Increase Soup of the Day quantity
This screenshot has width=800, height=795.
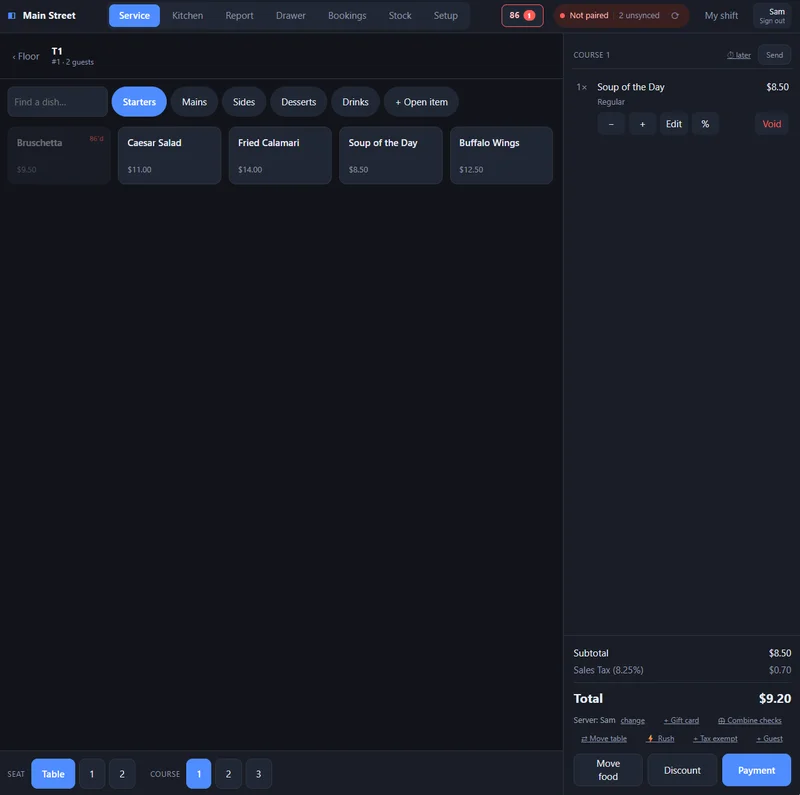(x=642, y=124)
